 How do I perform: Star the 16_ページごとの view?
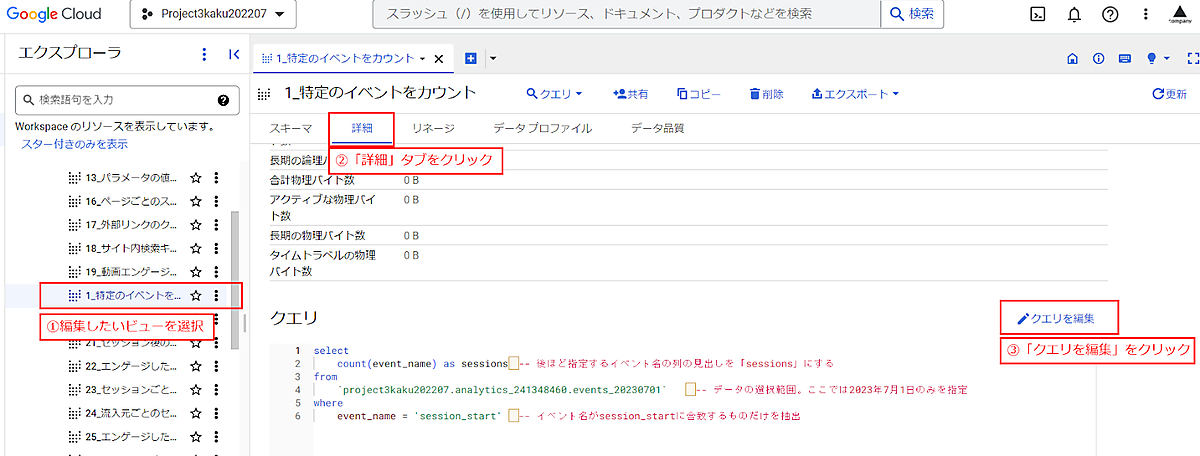click(x=196, y=202)
